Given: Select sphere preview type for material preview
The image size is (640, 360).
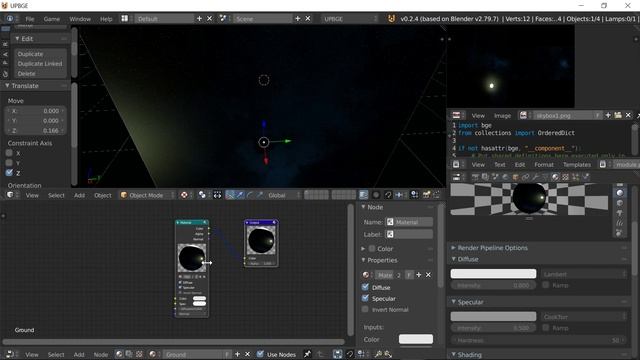Looking at the screenshot, I should tap(620, 193).
